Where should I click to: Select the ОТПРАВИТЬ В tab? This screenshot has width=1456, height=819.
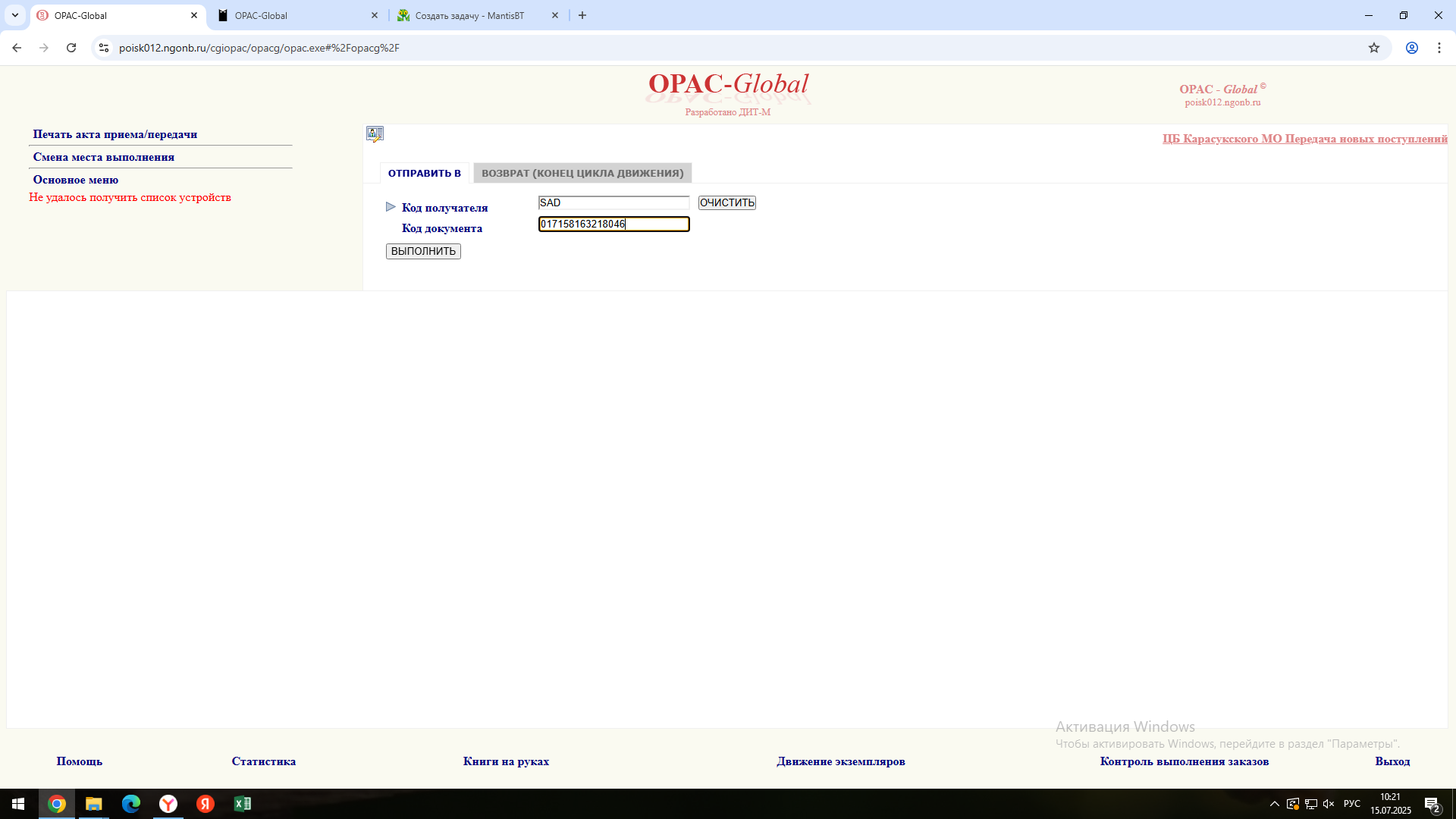point(424,173)
